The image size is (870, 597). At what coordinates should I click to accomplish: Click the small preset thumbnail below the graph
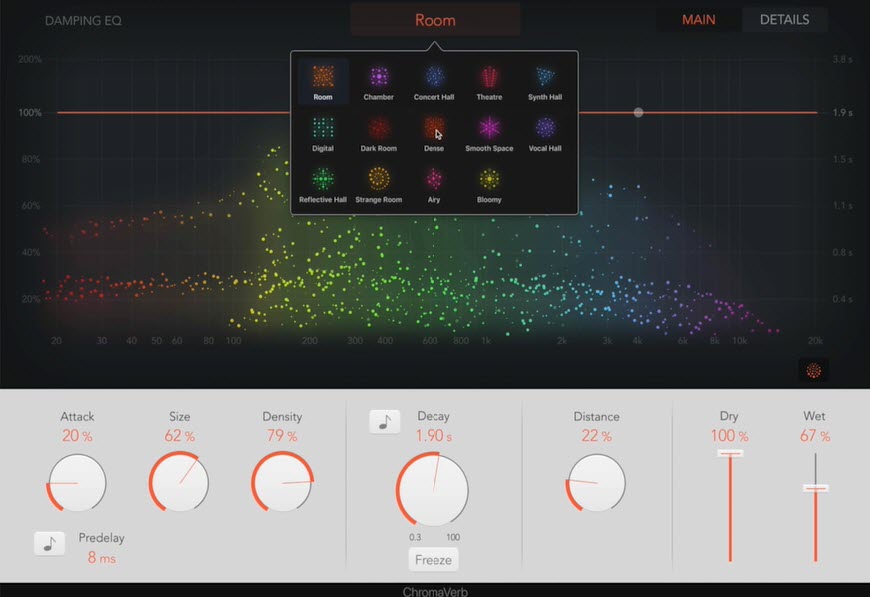point(814,369)
